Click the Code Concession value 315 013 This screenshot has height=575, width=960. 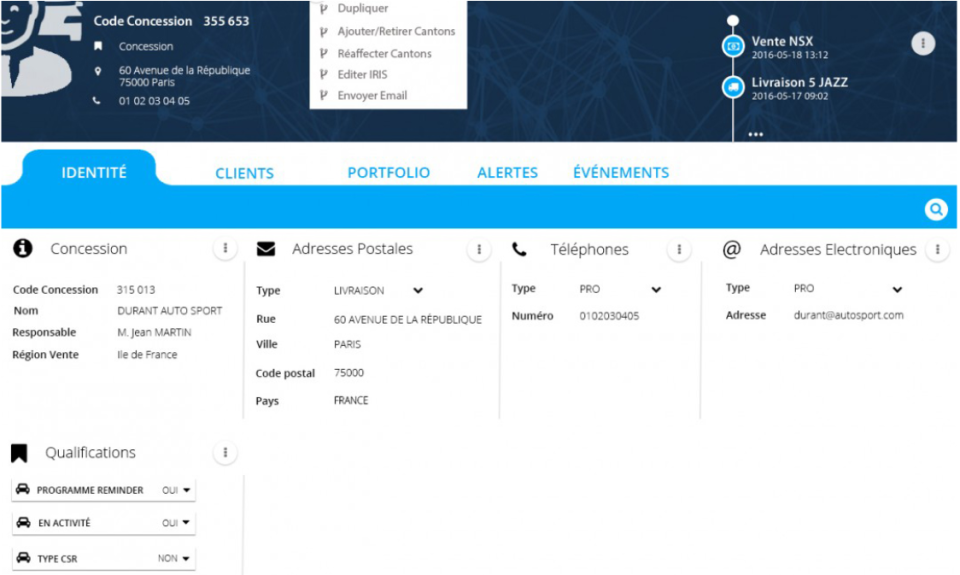pos(136,290)
